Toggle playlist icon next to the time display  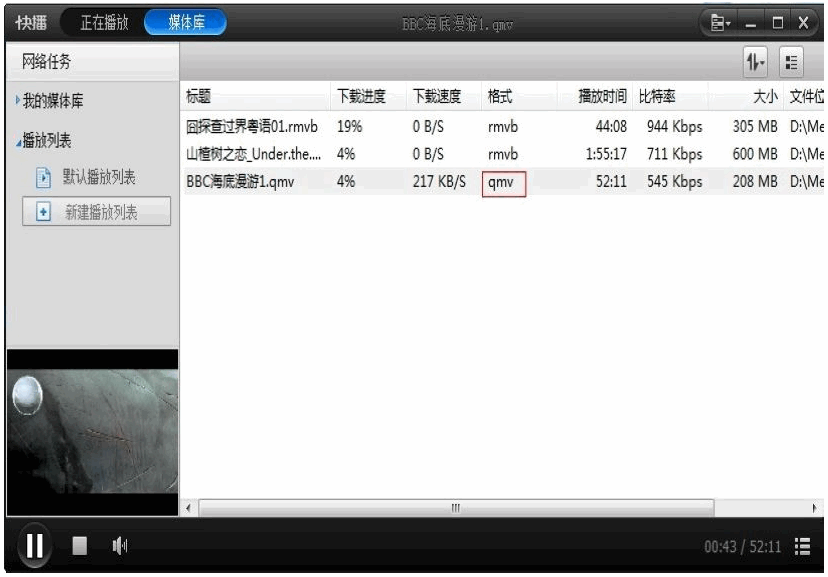click(803, 546)
